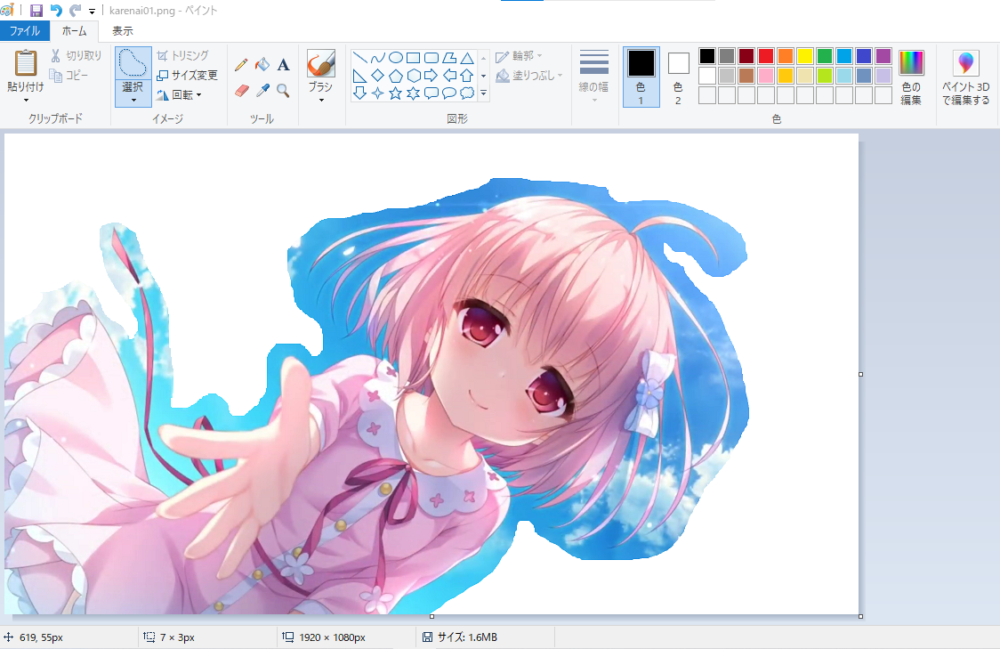Switch to the 表示 ribbon tab
1000x649 pixels.
click(x=122, y=31)
